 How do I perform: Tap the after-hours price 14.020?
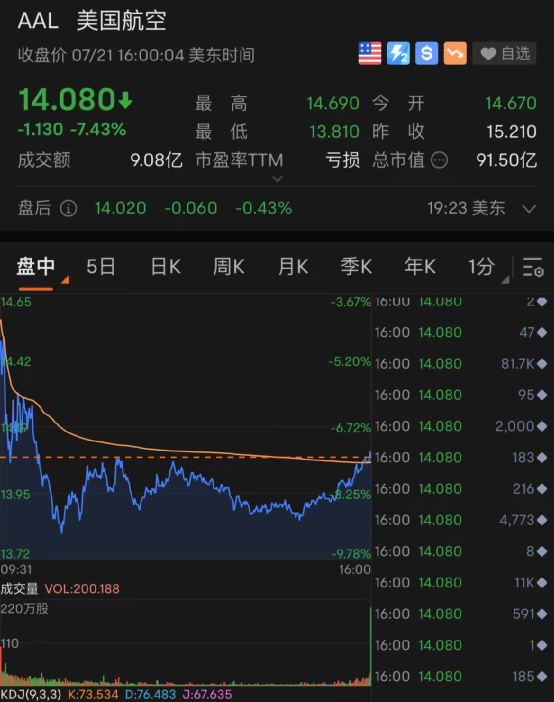(x=120, y=208)
